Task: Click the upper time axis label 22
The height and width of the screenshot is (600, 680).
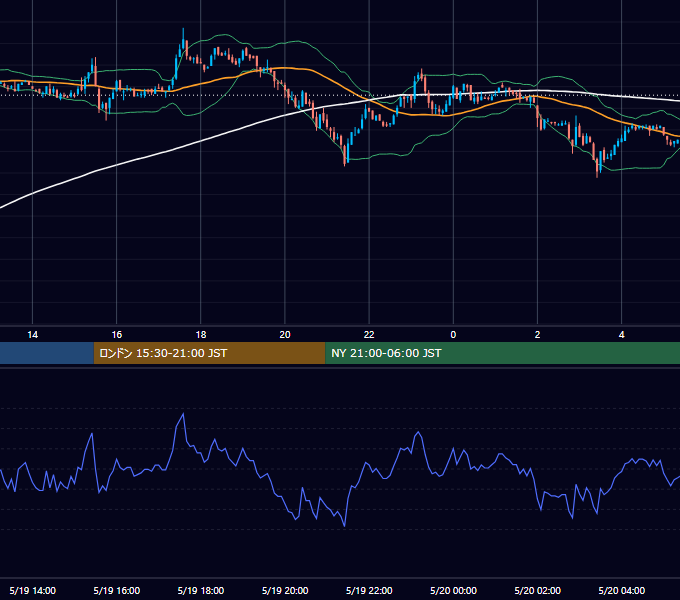Action: coord(369,335)
